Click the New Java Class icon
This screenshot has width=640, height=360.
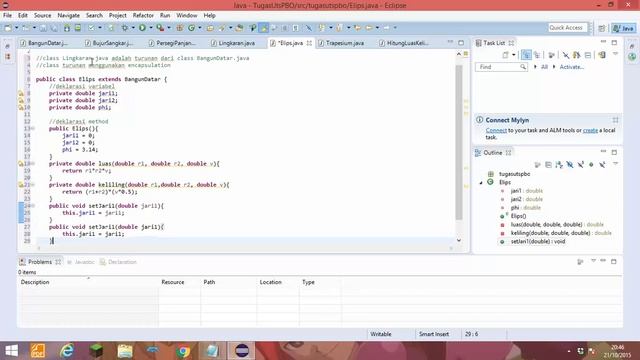pyautogui.click(x=191, y=28)
